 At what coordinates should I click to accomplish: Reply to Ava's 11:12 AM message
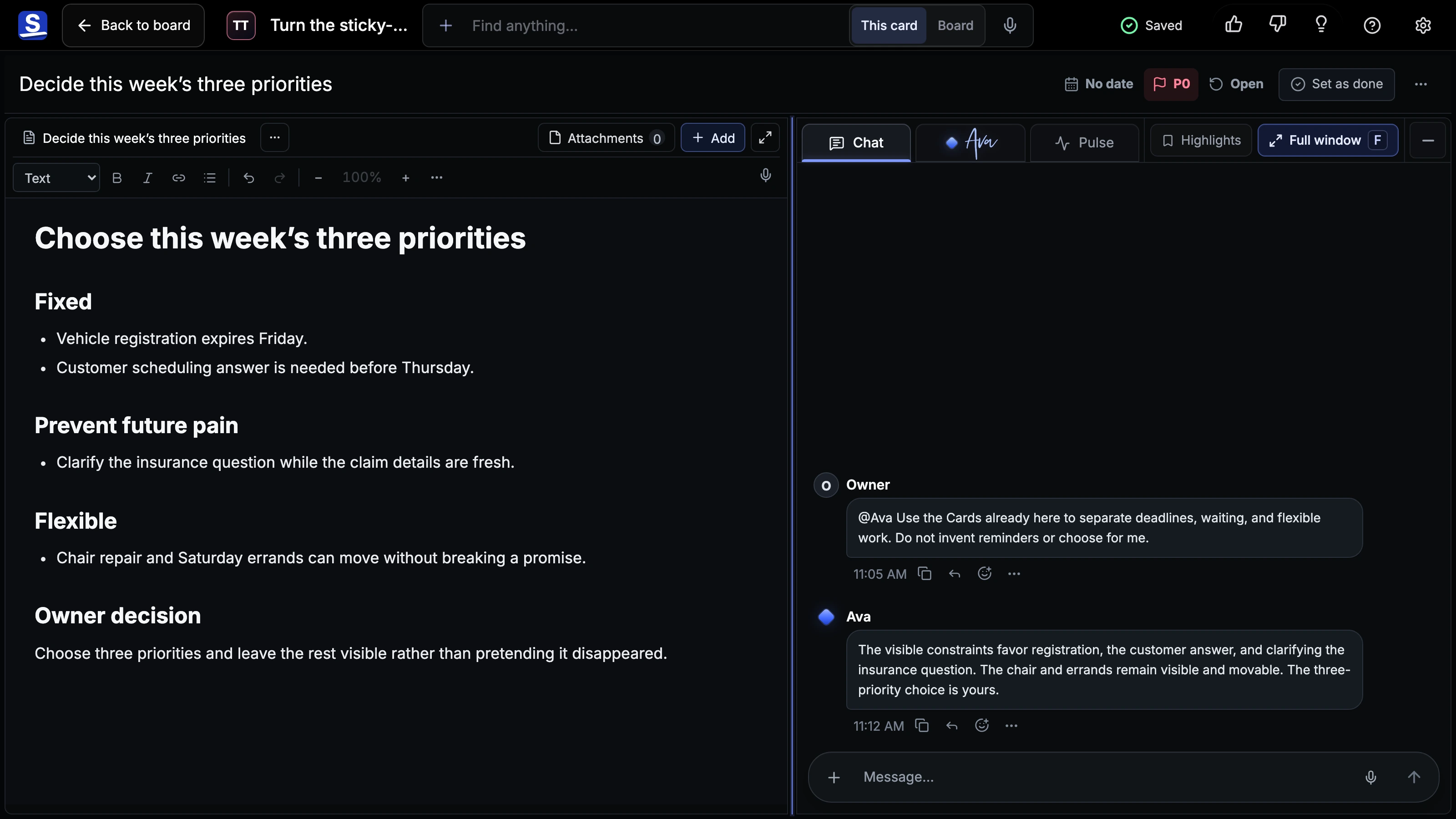pos(952,726)
